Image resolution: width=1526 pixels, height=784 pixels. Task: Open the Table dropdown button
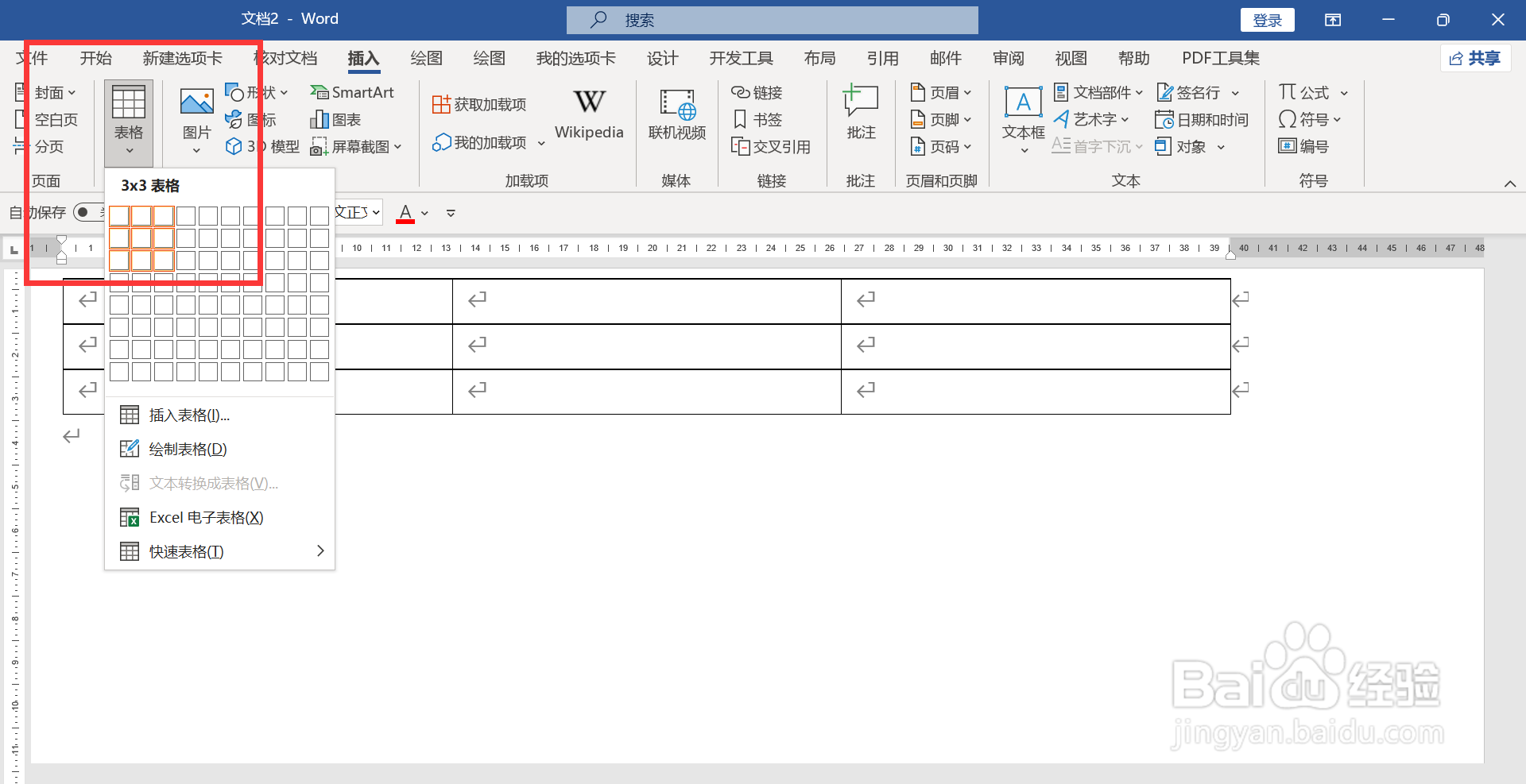[129, 122]
